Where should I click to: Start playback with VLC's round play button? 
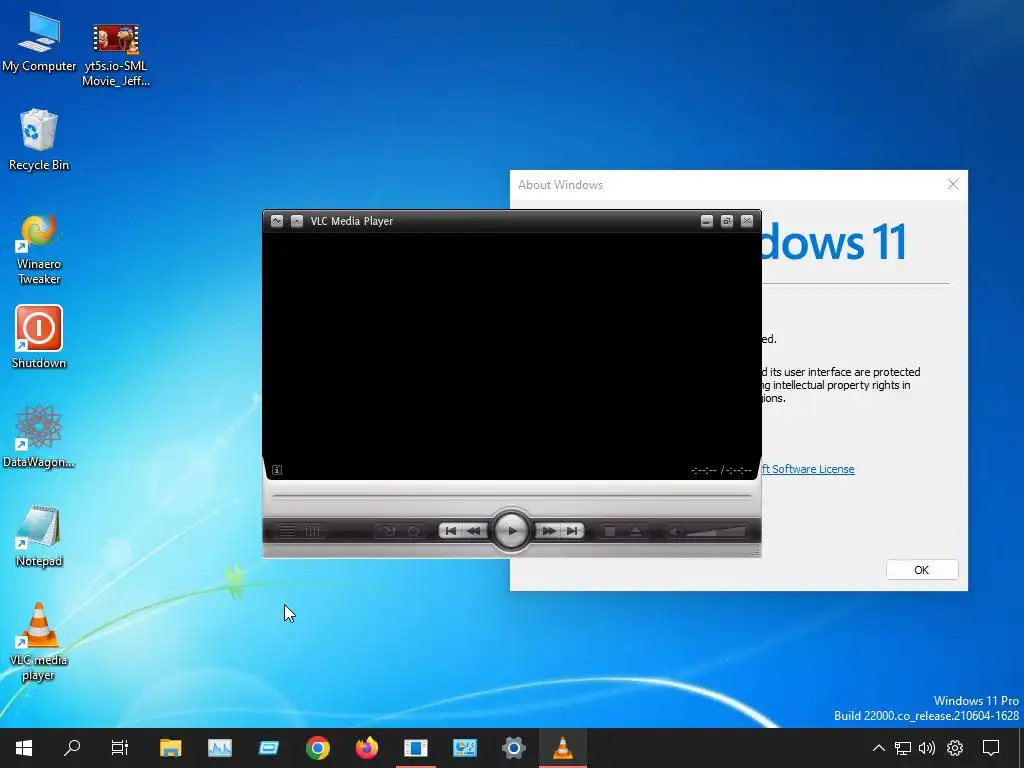(511, 531)
